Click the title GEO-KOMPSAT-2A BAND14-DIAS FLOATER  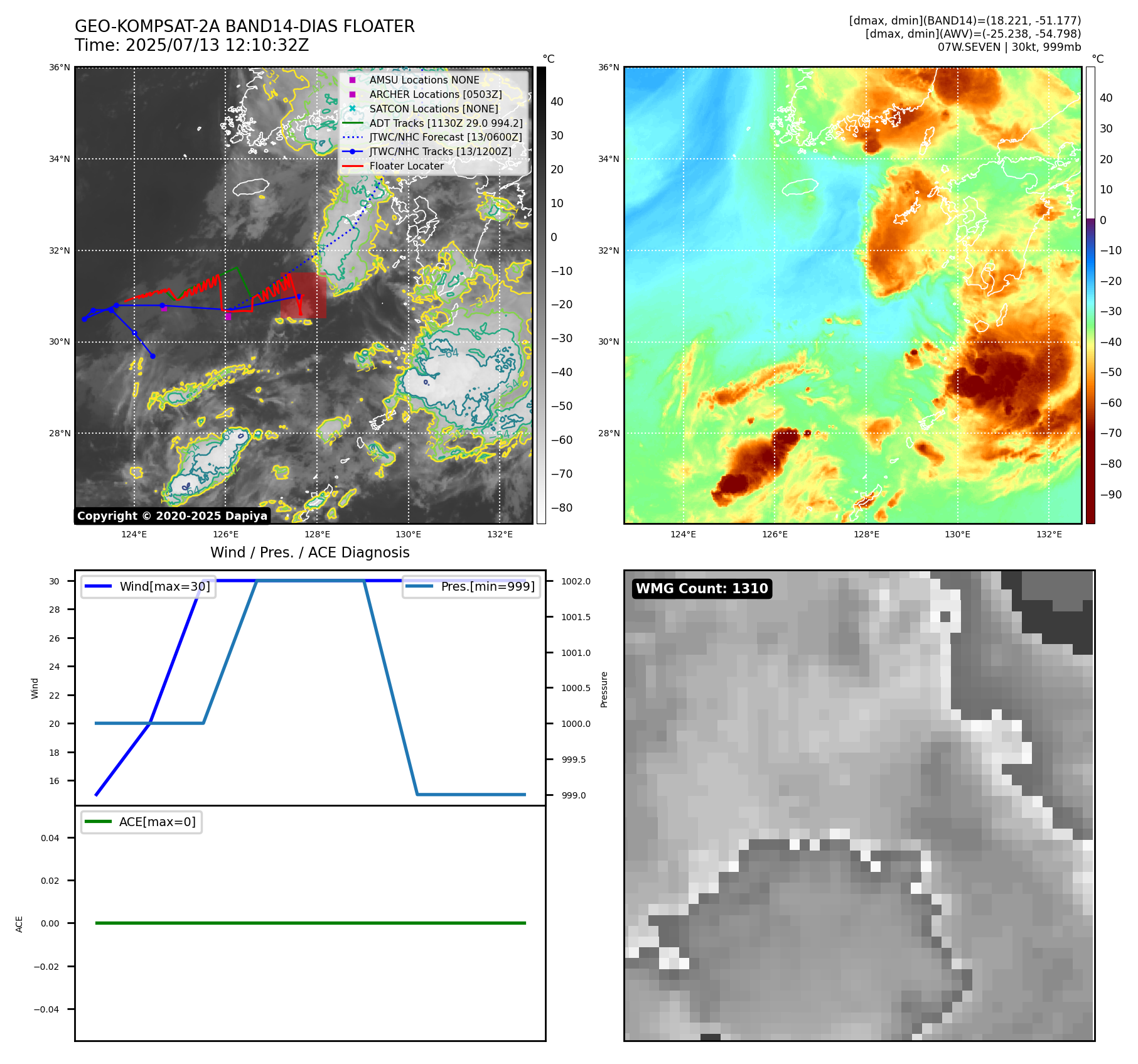tap(245, 26)
